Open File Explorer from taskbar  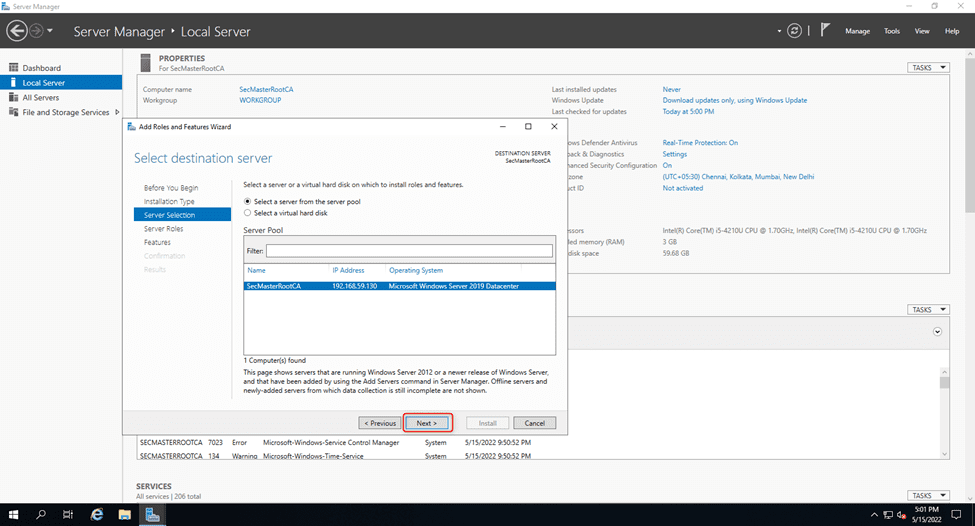coord(124,514)
